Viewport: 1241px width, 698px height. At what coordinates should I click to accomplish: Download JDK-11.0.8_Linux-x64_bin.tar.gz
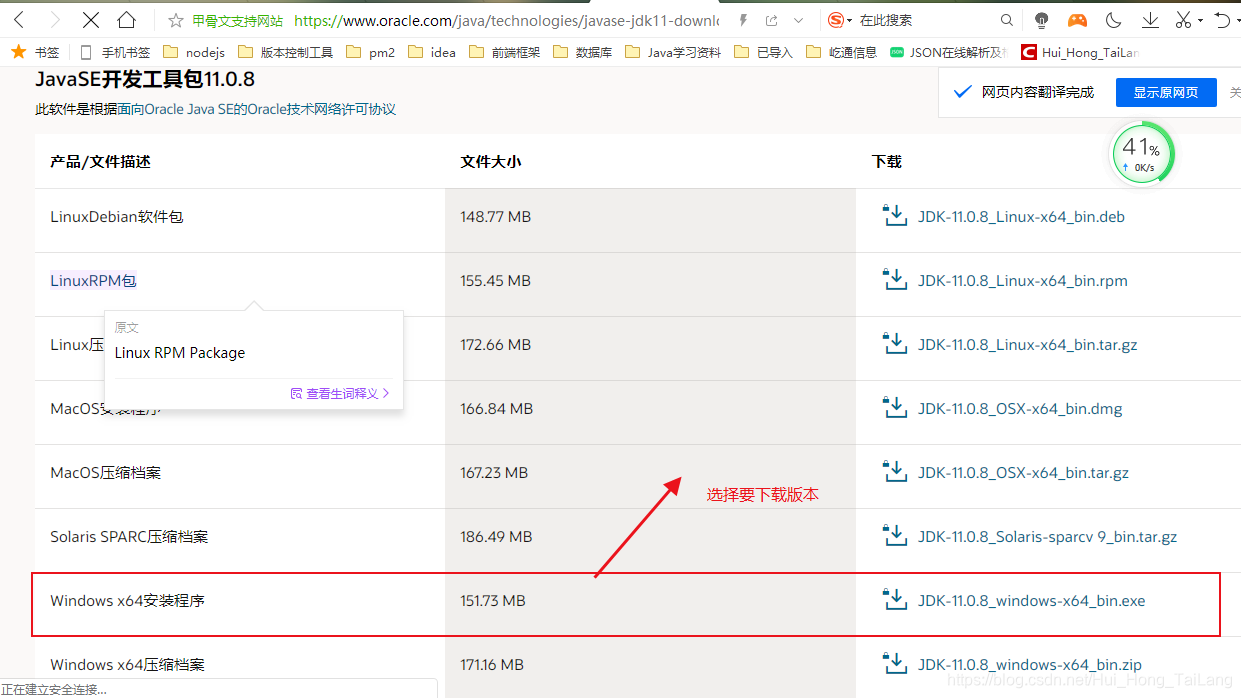(1028, 344)
